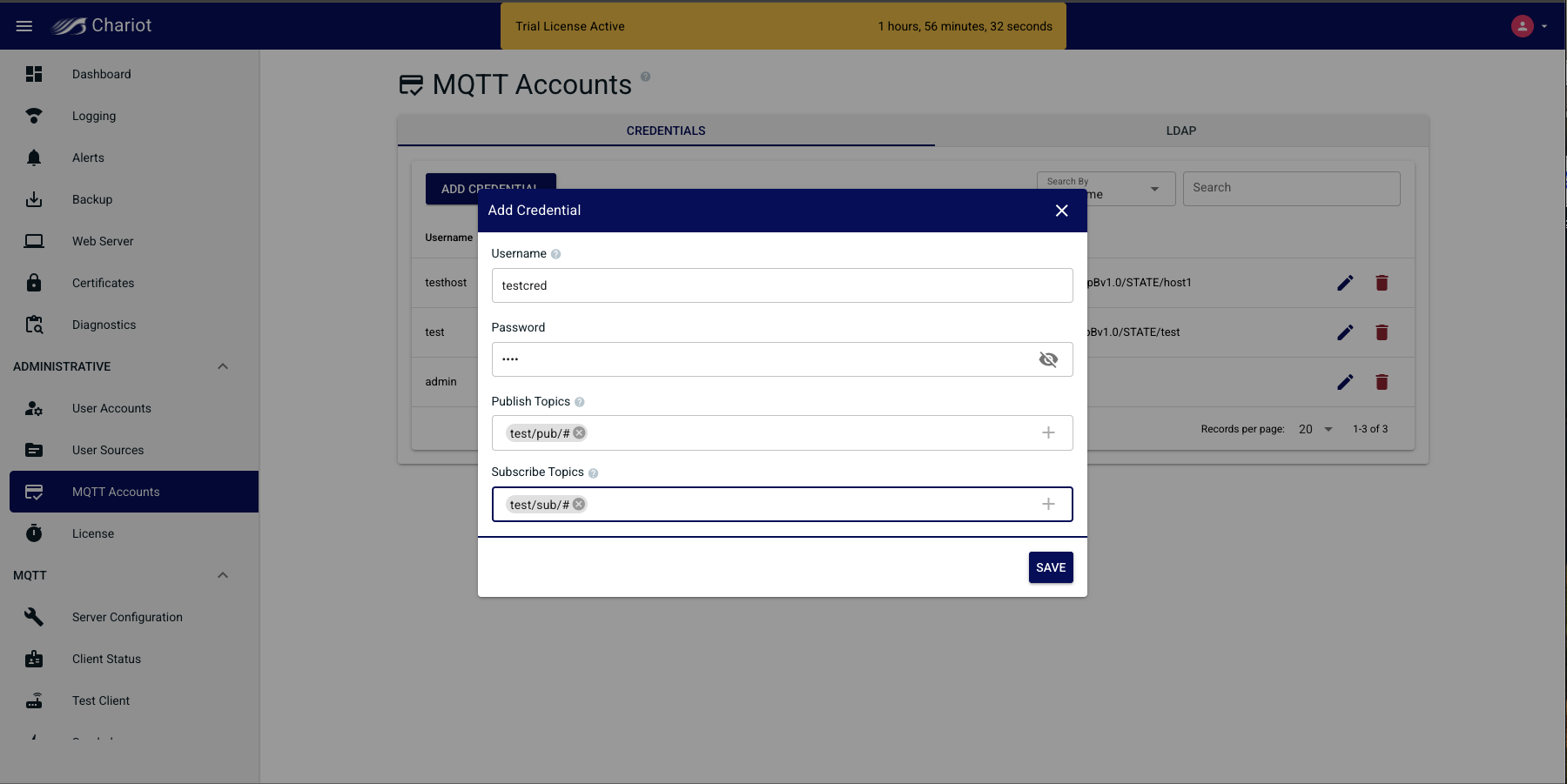
Task: Open Server Configuration in sidebar
Action: (127, 617)
